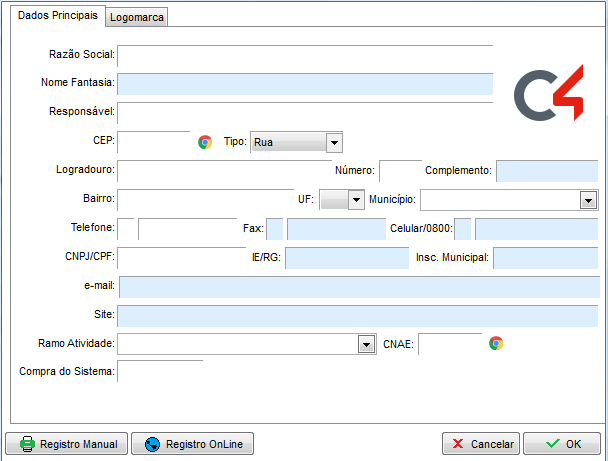
Task: Click the Chrome icon beside CEP field
Action: click(205, 142)
